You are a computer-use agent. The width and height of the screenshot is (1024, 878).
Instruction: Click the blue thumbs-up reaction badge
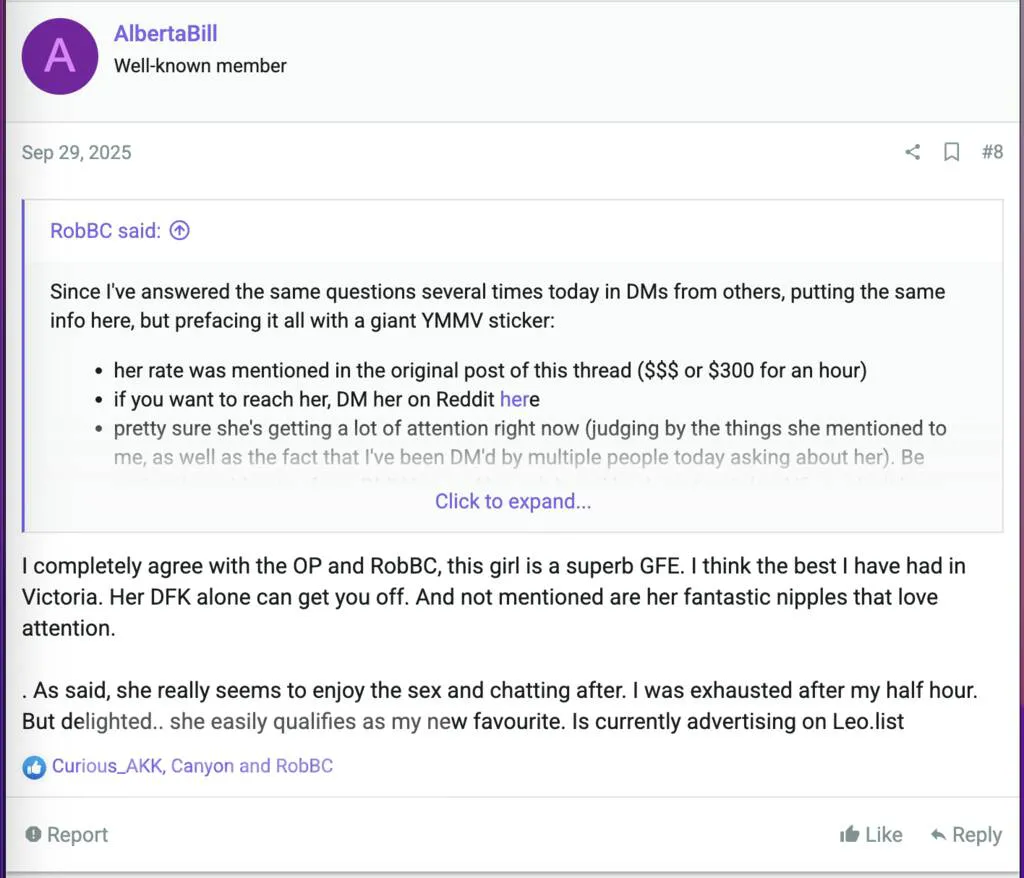point(34,767)
